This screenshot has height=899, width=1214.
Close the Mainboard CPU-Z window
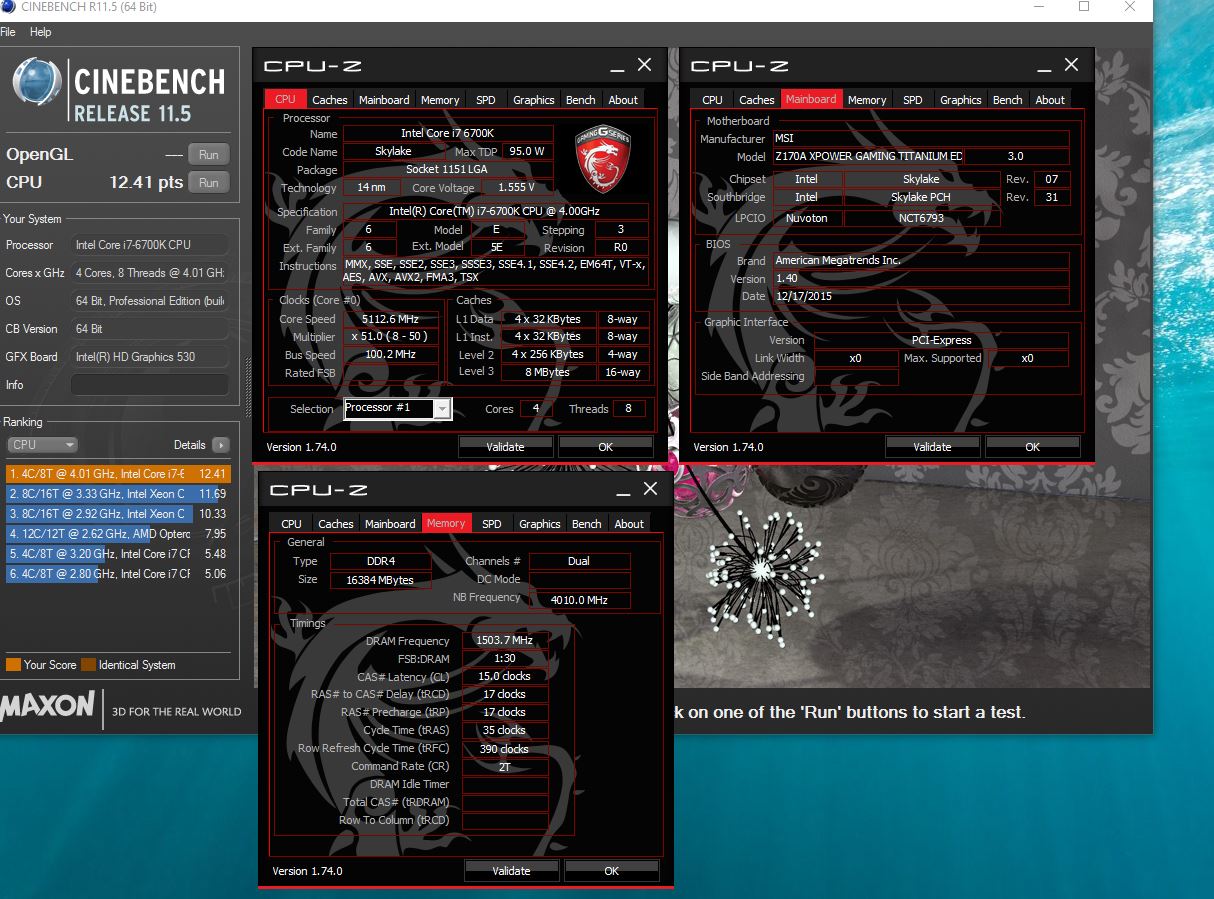point(1071,65)
